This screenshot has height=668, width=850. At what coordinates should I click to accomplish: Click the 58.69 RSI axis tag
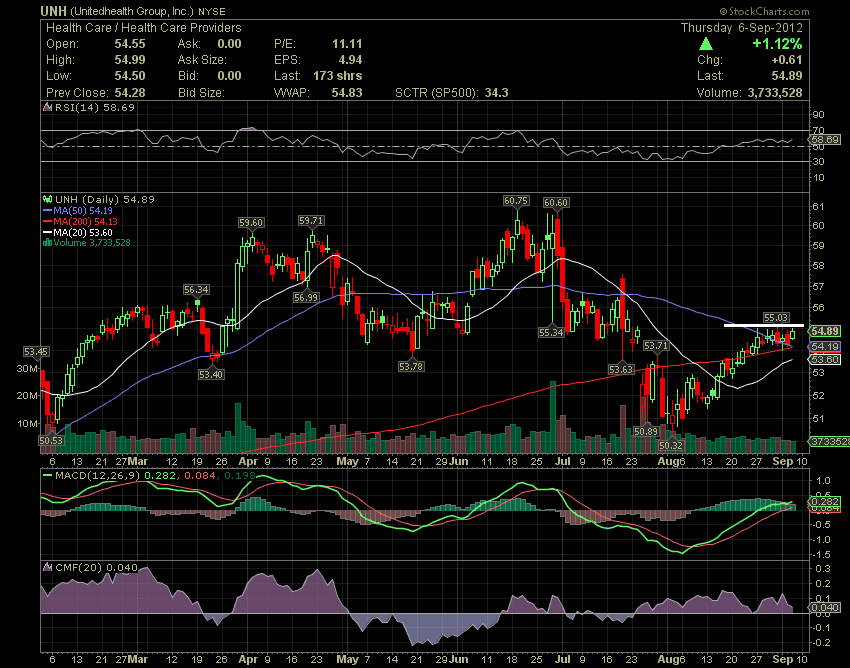point(825,140)
